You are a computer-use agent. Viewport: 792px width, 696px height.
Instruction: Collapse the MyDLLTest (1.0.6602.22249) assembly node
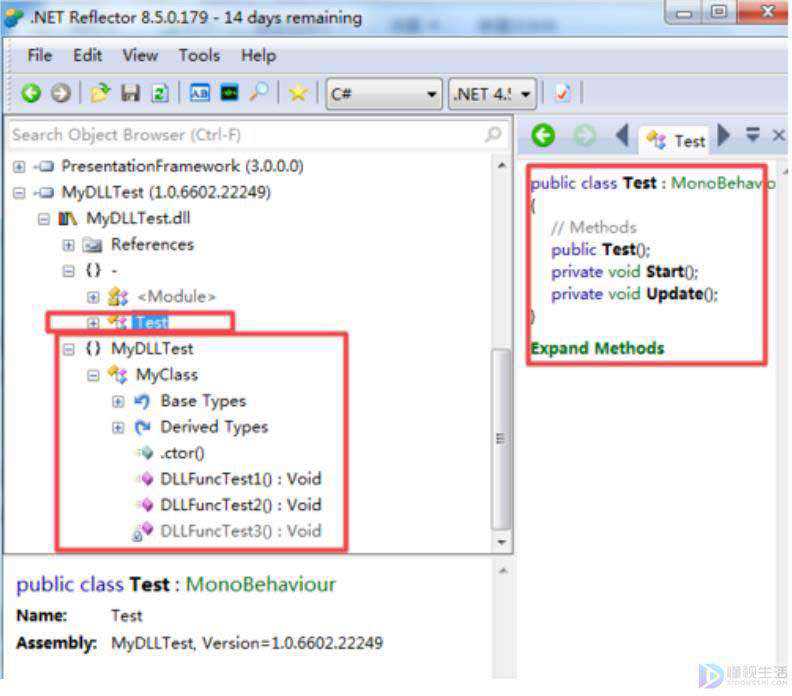coord(19,192)
